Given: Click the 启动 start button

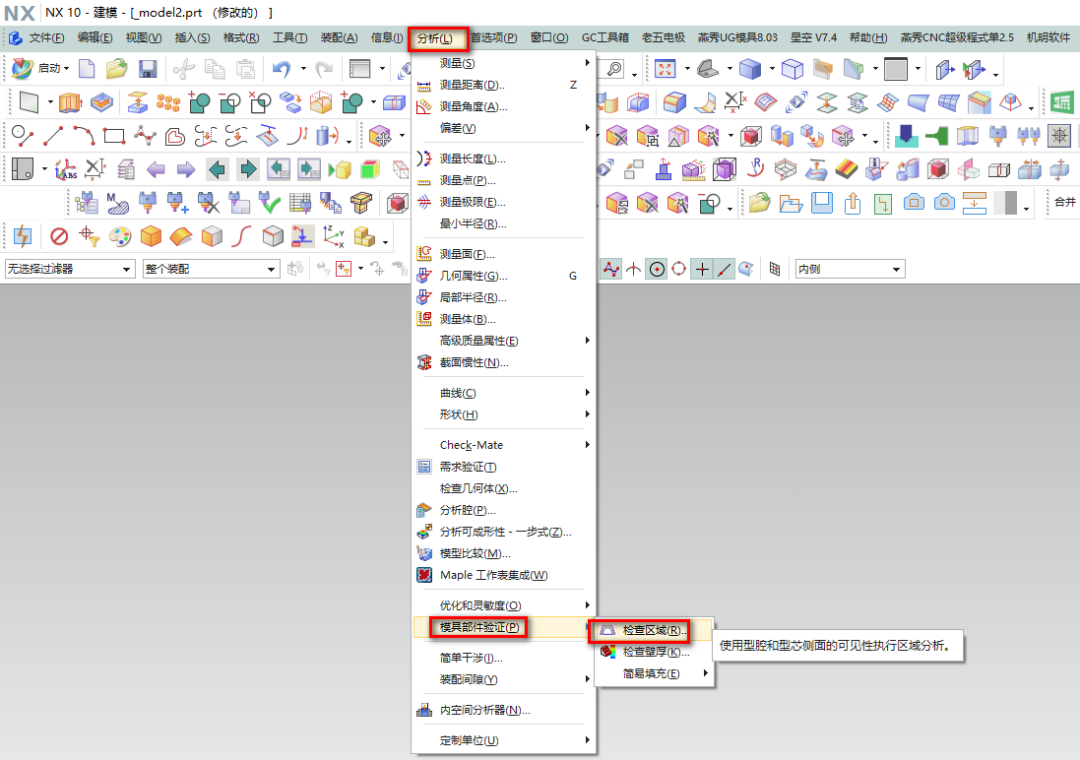Looking at the screenshot, I should tap(41, 69).
